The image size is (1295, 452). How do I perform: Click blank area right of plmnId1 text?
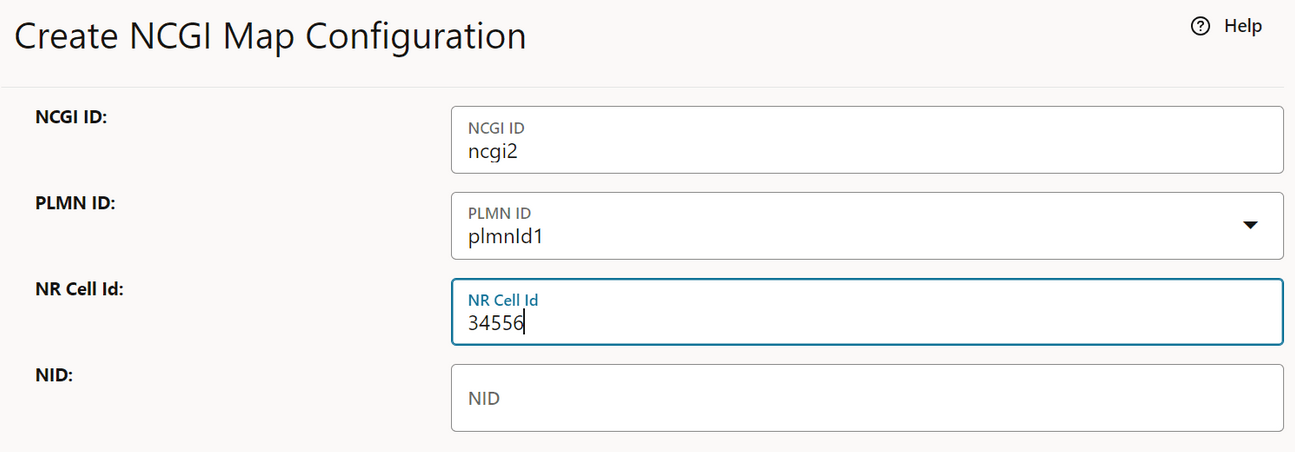point(850,237)
